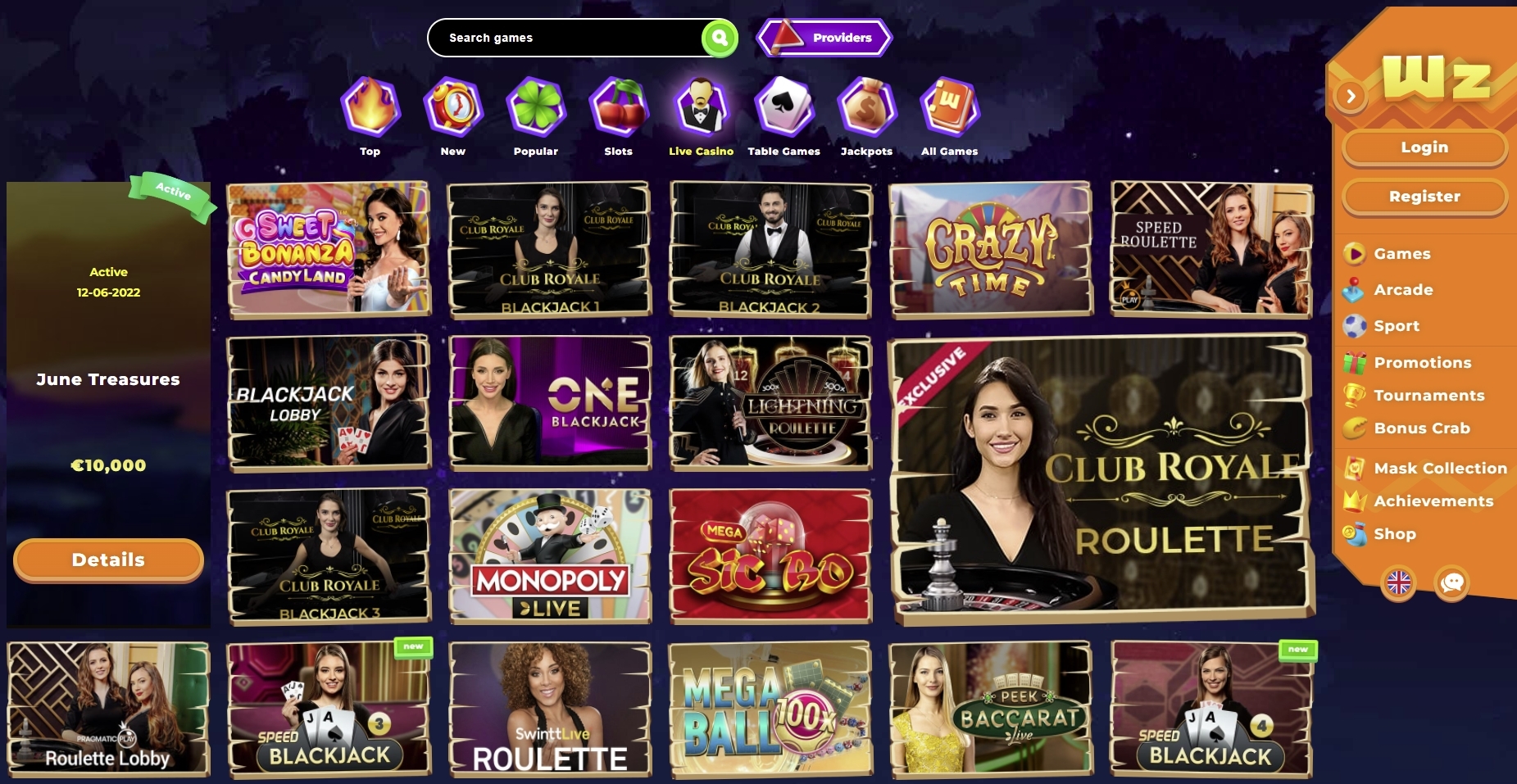Click the green search magnifier icon

(x=720, y=38)
